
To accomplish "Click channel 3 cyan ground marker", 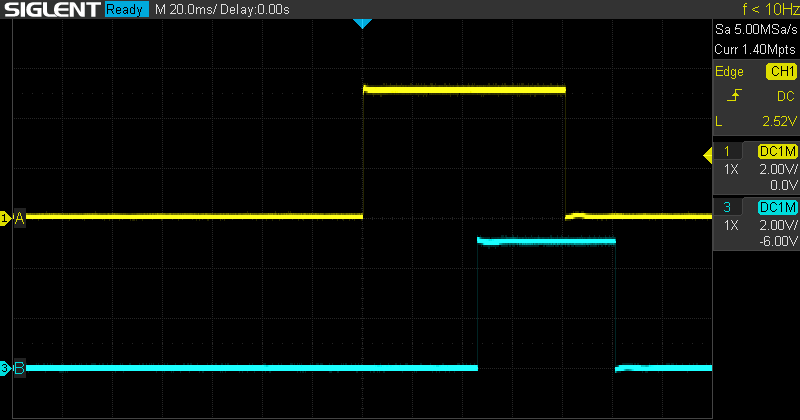I will tap(5, 368).
